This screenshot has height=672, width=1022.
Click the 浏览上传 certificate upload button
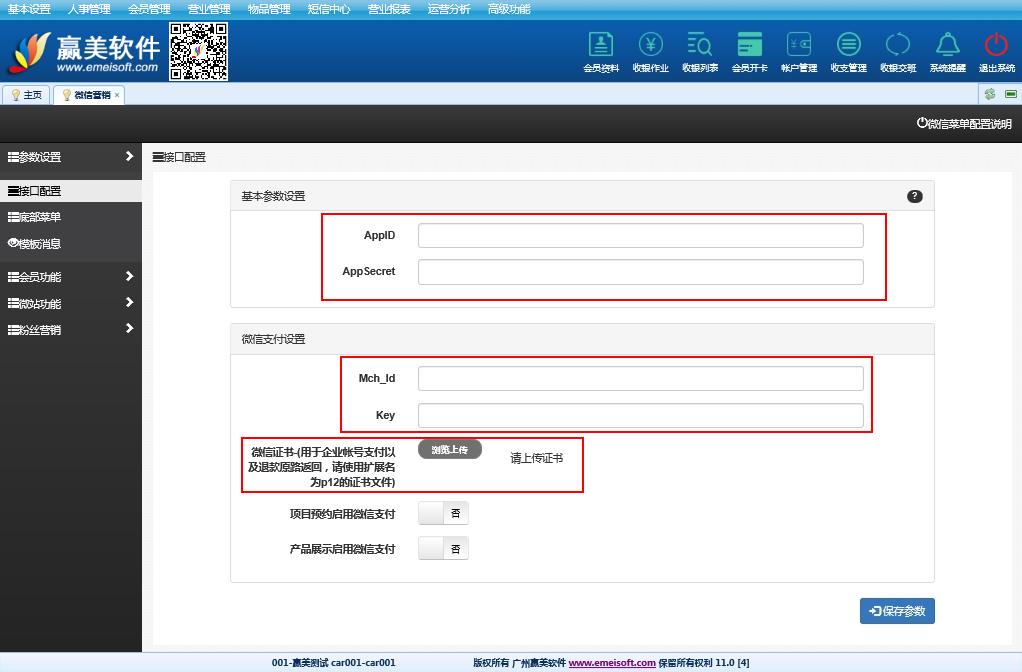[450, 450]
